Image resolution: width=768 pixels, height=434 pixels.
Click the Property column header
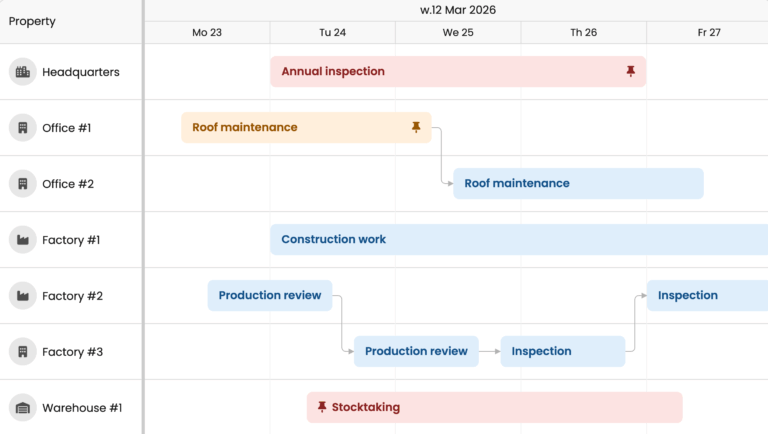click(33, 21)
